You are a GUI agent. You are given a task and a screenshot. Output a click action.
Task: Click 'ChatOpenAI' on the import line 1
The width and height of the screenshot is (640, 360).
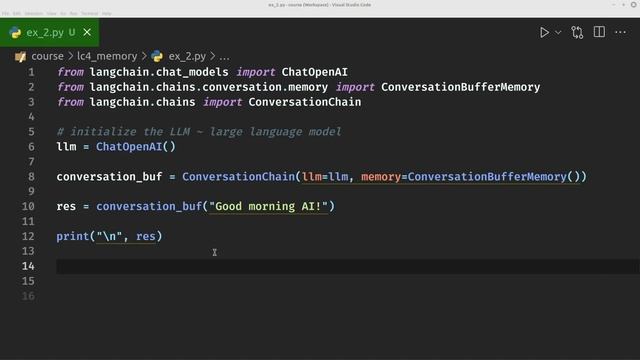pos(314,72)
